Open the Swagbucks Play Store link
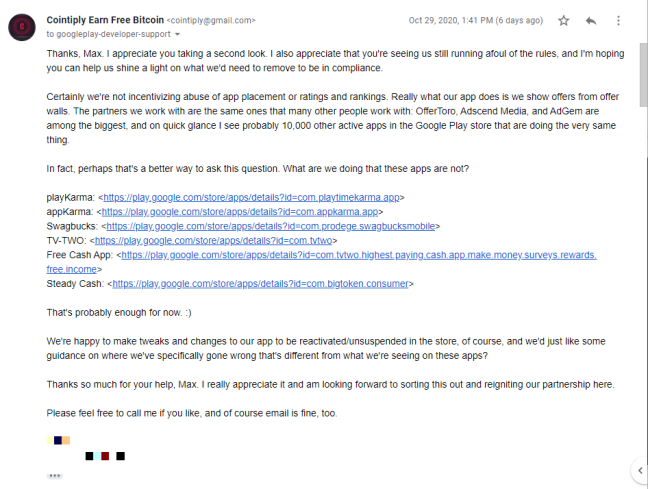This screenshot has width=648, height=489. click(271, 227)
